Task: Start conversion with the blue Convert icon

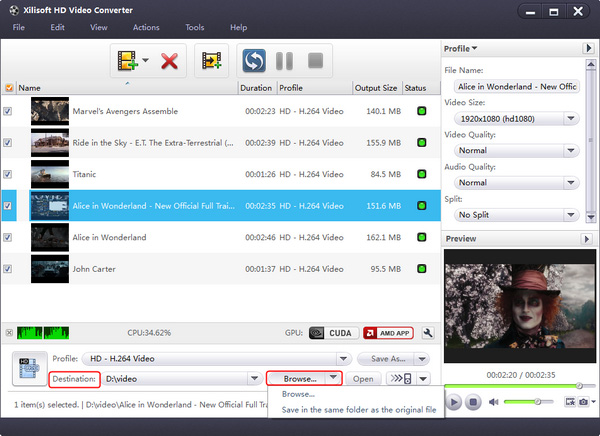Action: (254, 62)
